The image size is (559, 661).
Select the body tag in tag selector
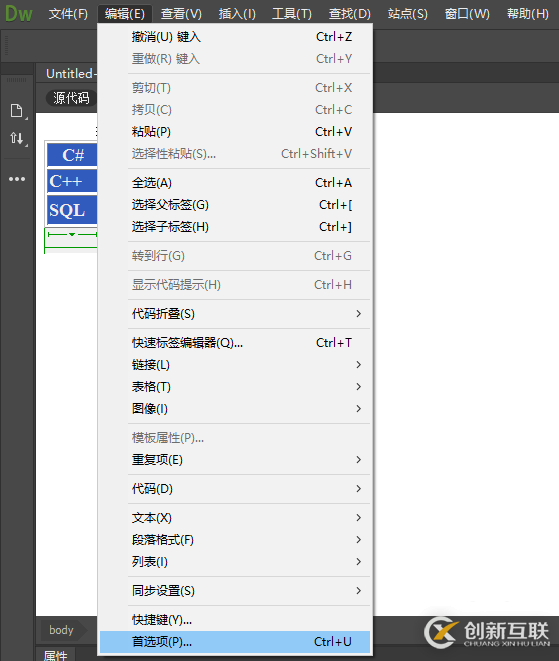tap(61, 630)
